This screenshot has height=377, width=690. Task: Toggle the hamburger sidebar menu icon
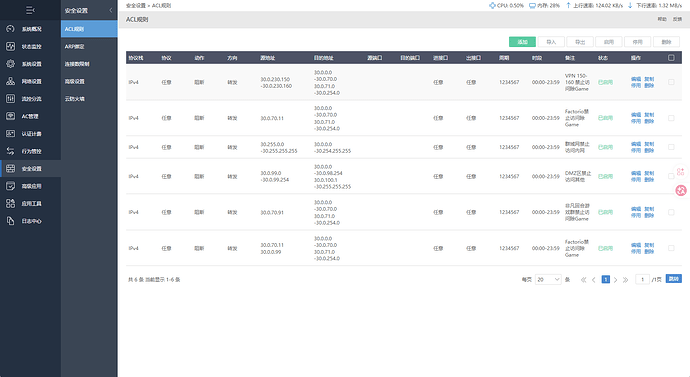coord(30,10)
